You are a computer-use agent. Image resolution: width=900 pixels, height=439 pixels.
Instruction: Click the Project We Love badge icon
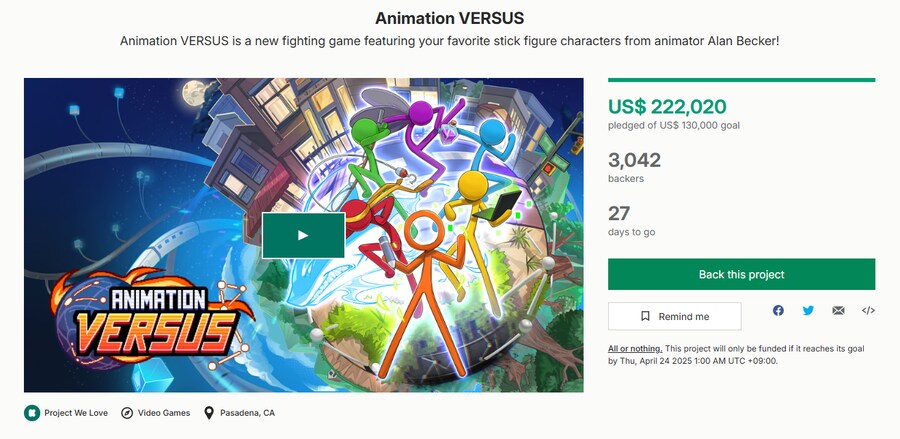[x=32, y=412]
